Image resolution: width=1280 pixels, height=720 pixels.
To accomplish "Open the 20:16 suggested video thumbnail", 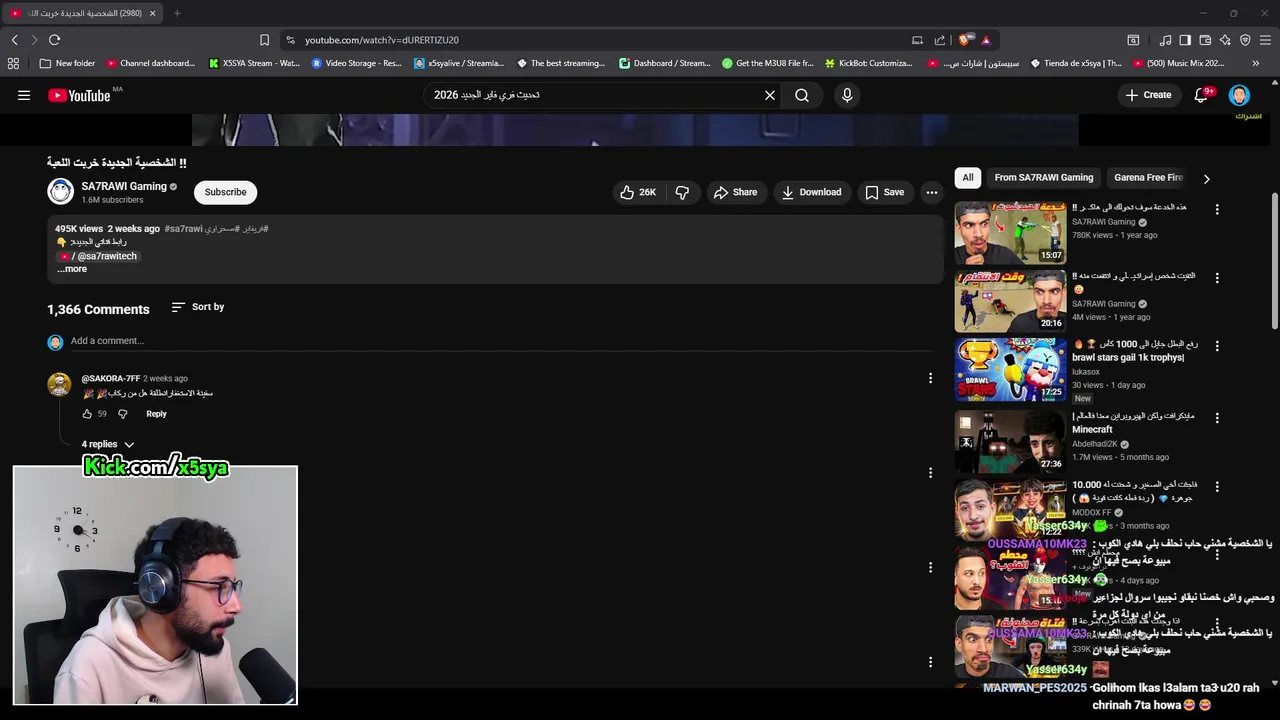I will pyautogui.click(x=1010, y=301).
